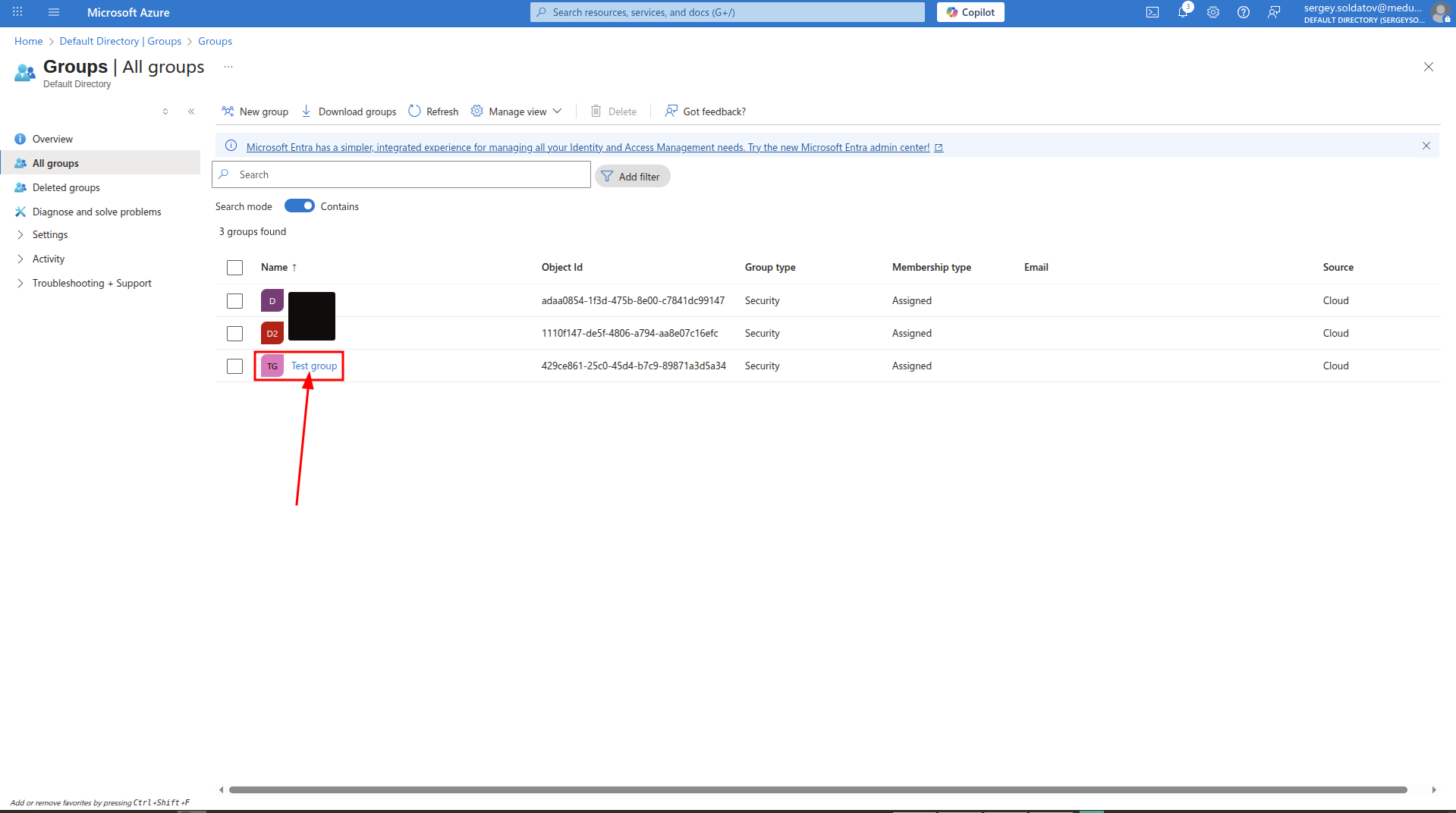Click the groups Search field

tap(401, 174)
